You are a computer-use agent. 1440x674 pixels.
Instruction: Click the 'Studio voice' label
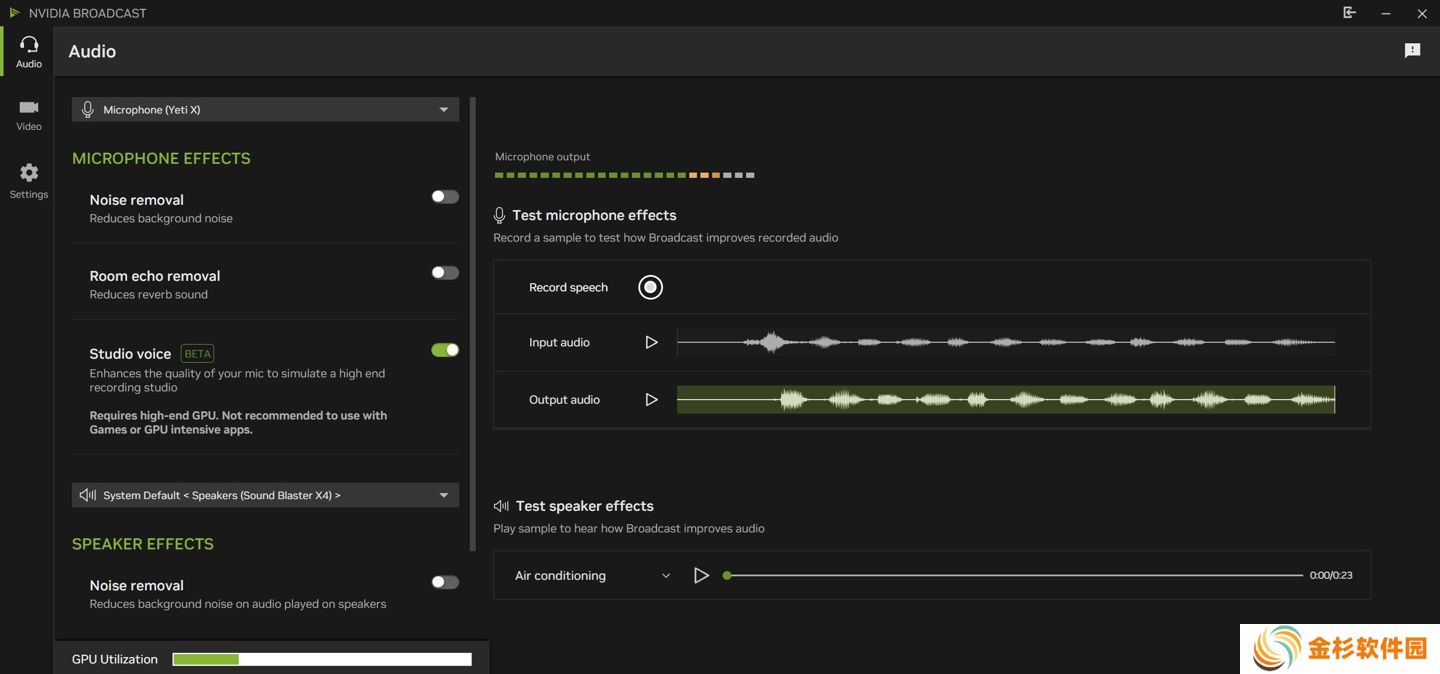(x=130, y=353)
